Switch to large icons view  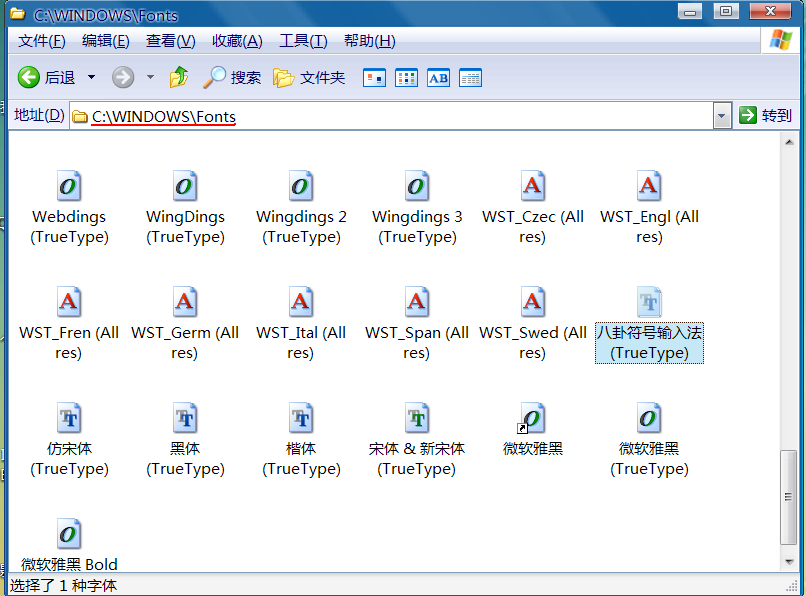pyautogui.click(x=374, y=78)
